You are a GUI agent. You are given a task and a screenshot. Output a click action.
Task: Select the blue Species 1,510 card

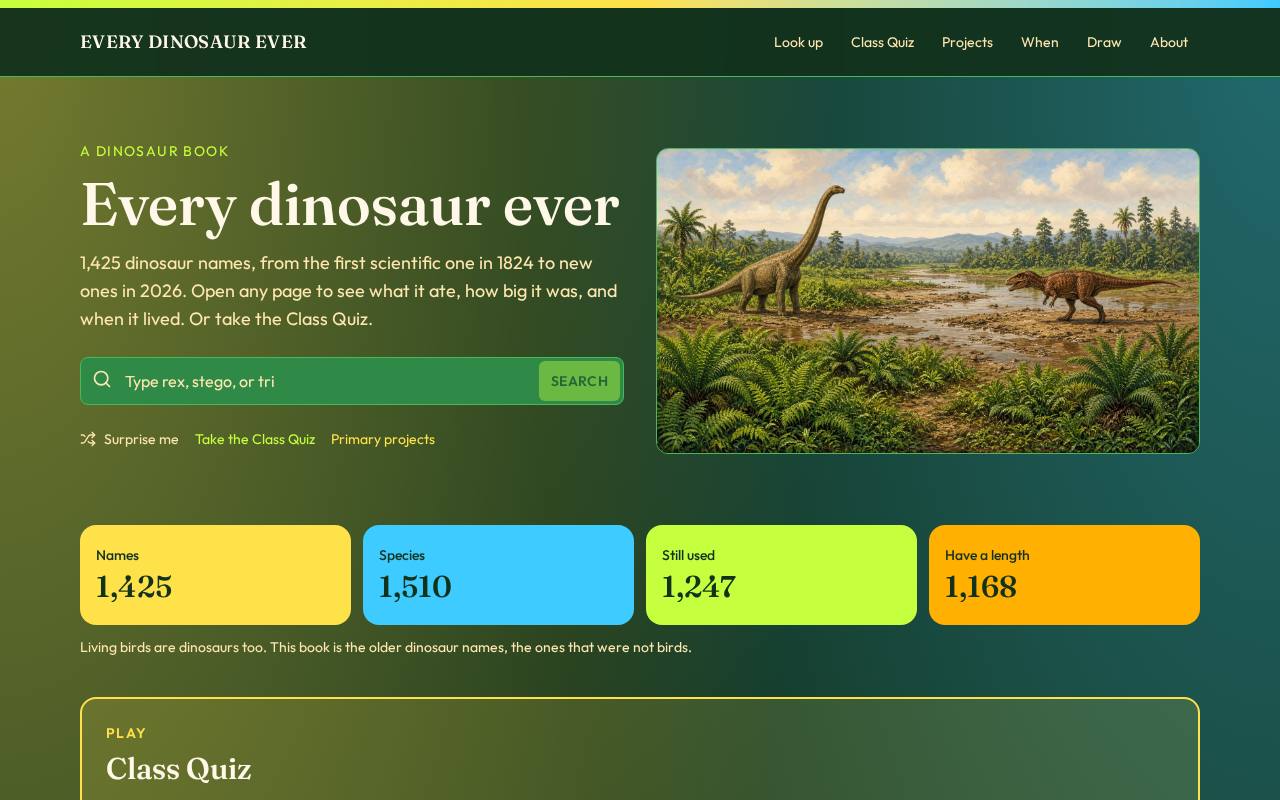(x=498, y=575)
